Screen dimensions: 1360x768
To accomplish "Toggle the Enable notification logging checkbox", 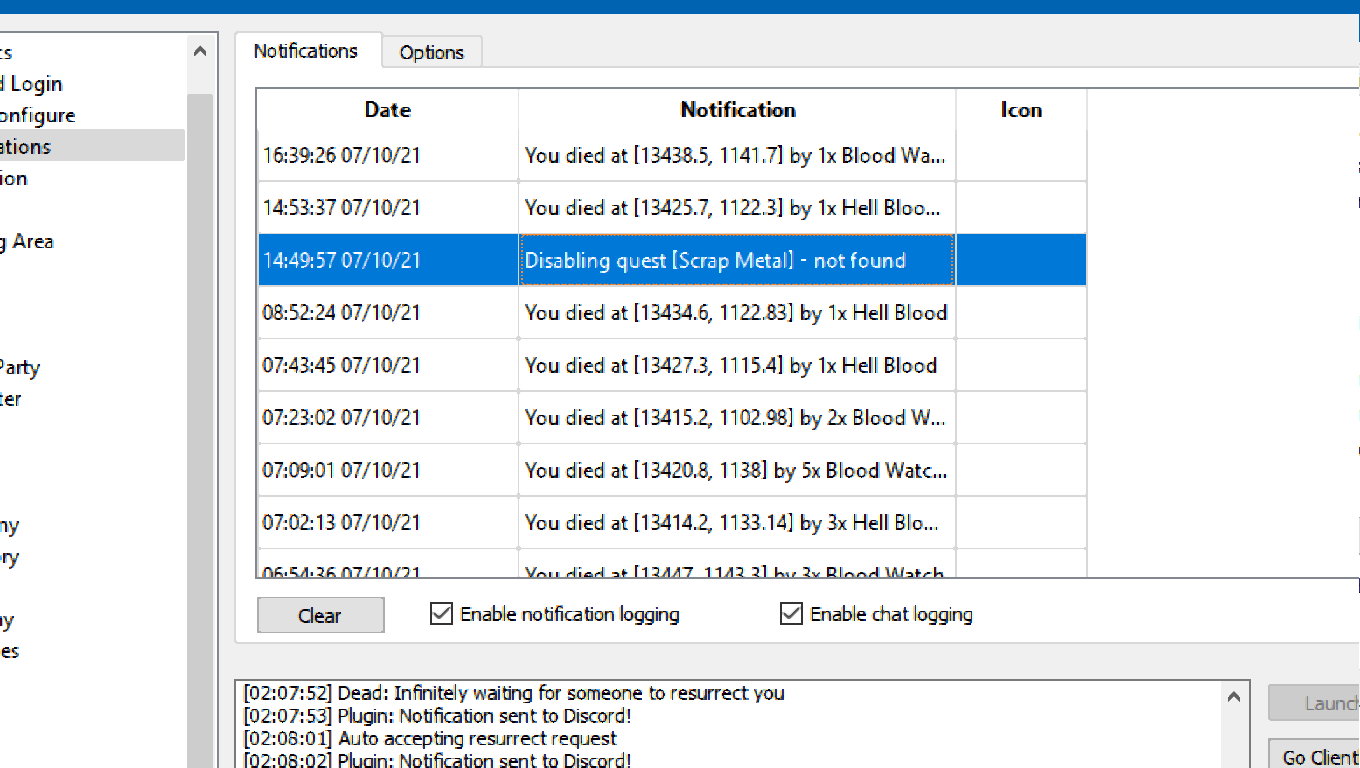I will pyautogui.click(x=441, y=614).
